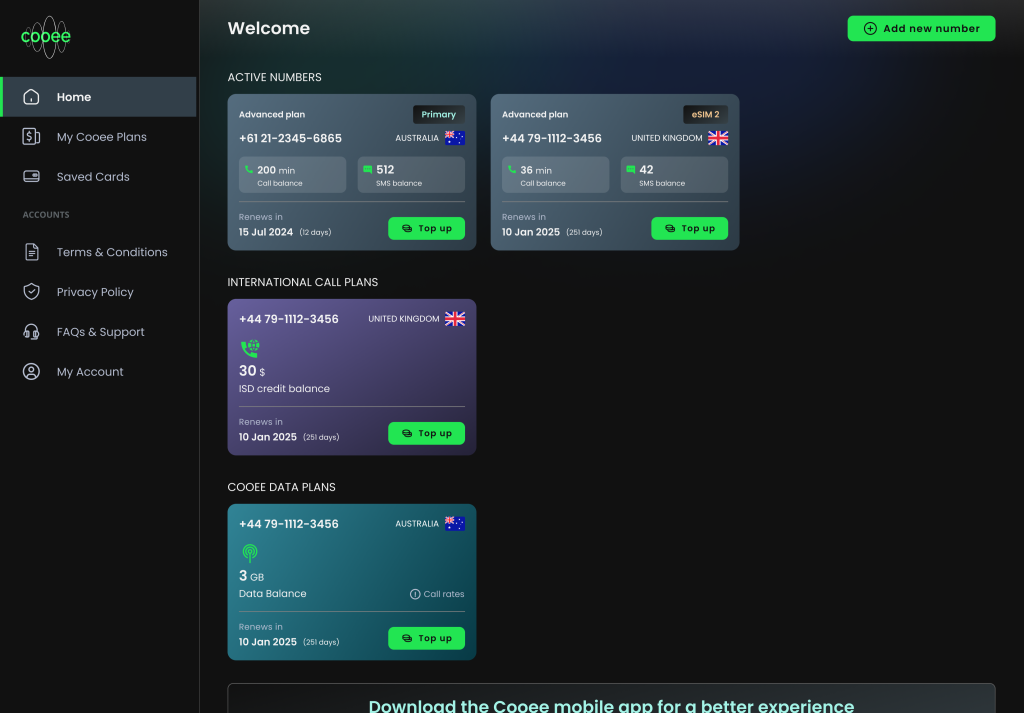Click the Saved Cards card icon
The height and width of the screenshot is (713, 1024).
click(31, 177)
